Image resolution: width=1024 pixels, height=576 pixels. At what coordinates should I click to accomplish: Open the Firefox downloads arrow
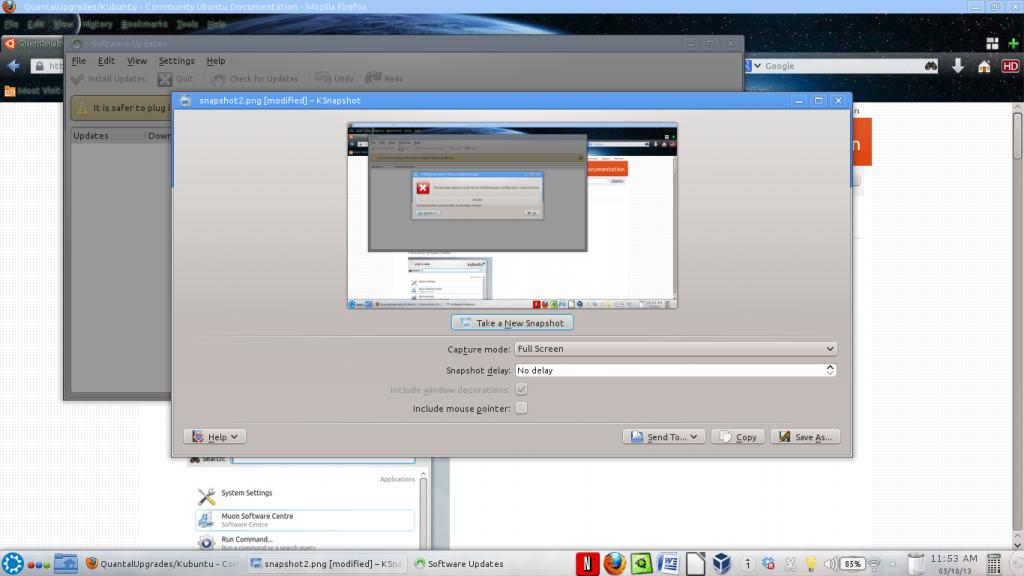tap(958, 66)
